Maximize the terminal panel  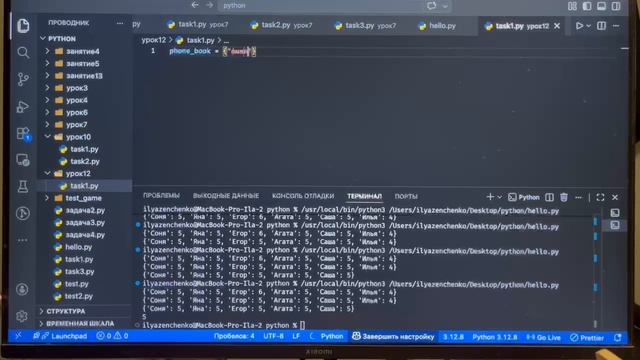[x=600, y=198]
